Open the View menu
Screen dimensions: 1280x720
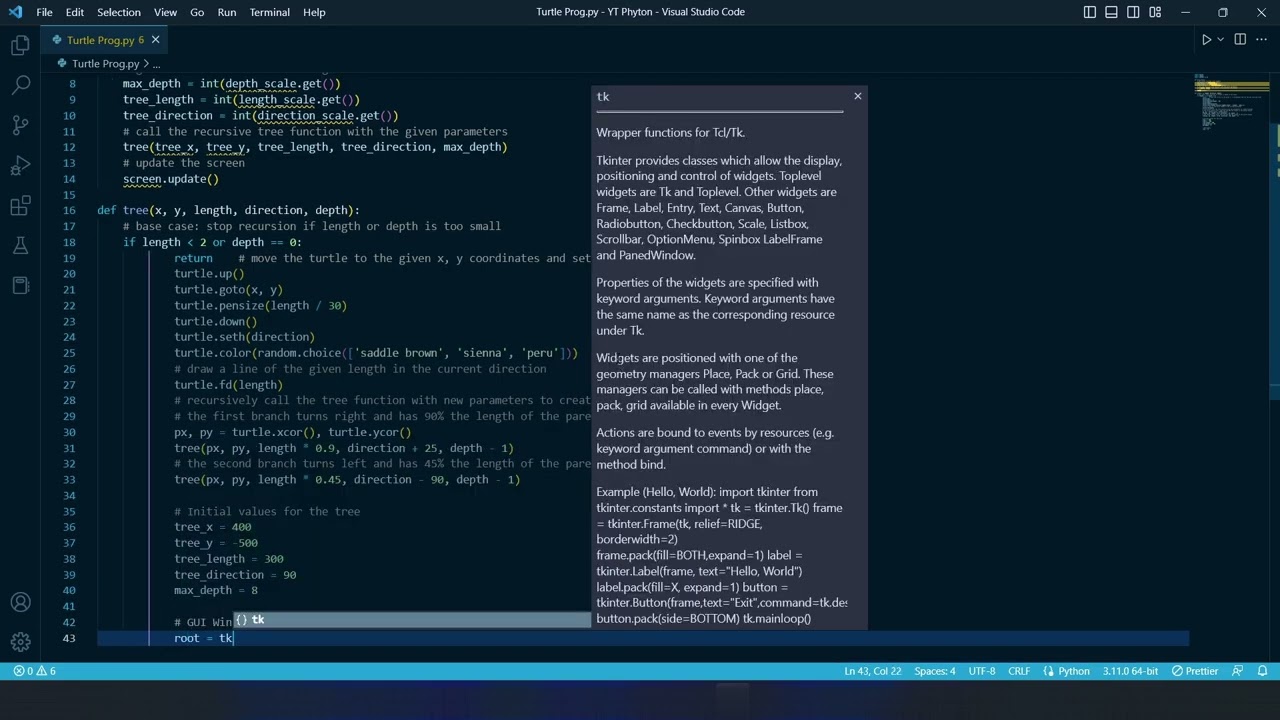[166, 12]
